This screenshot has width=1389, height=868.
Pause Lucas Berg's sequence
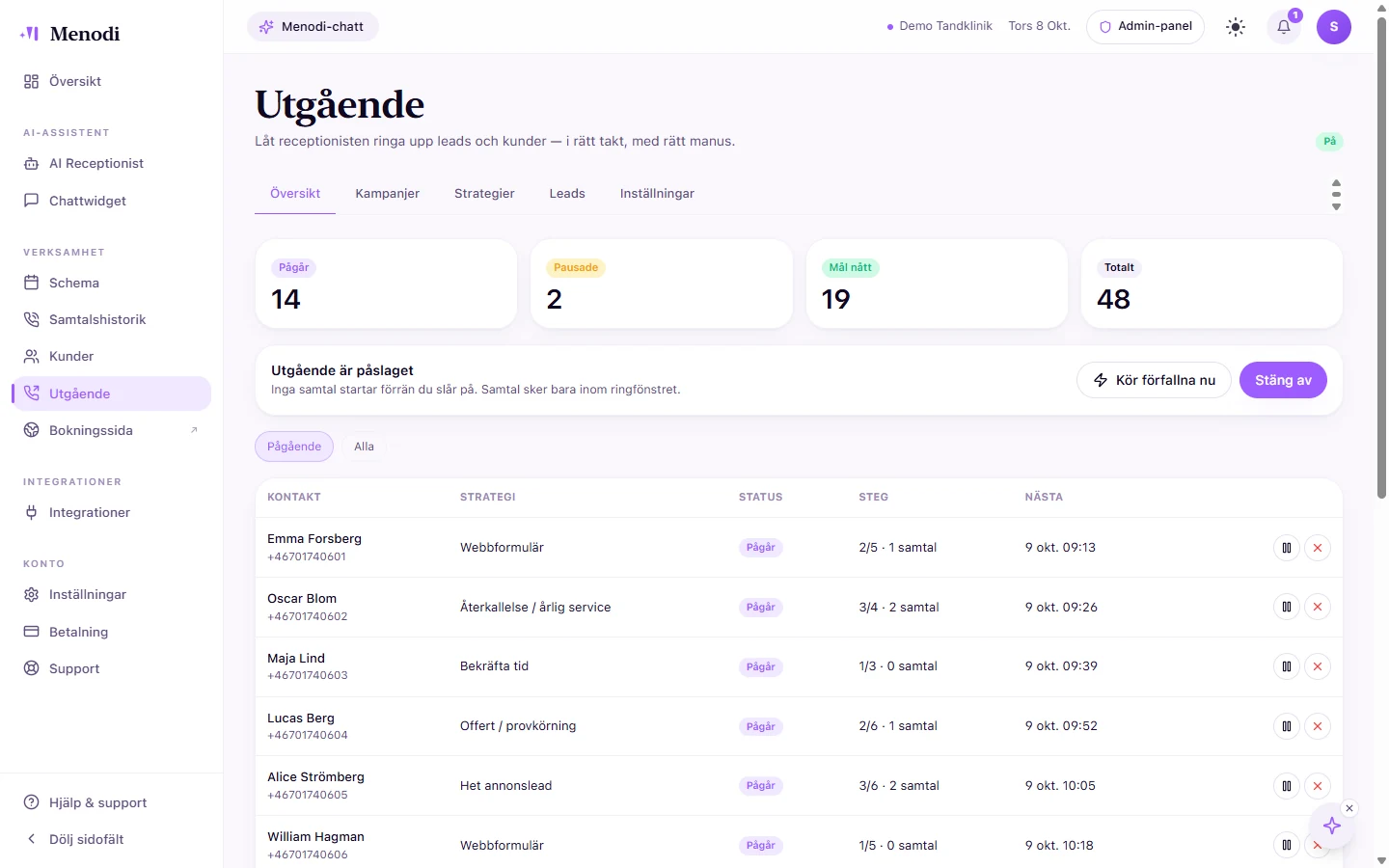point(1287,726)
